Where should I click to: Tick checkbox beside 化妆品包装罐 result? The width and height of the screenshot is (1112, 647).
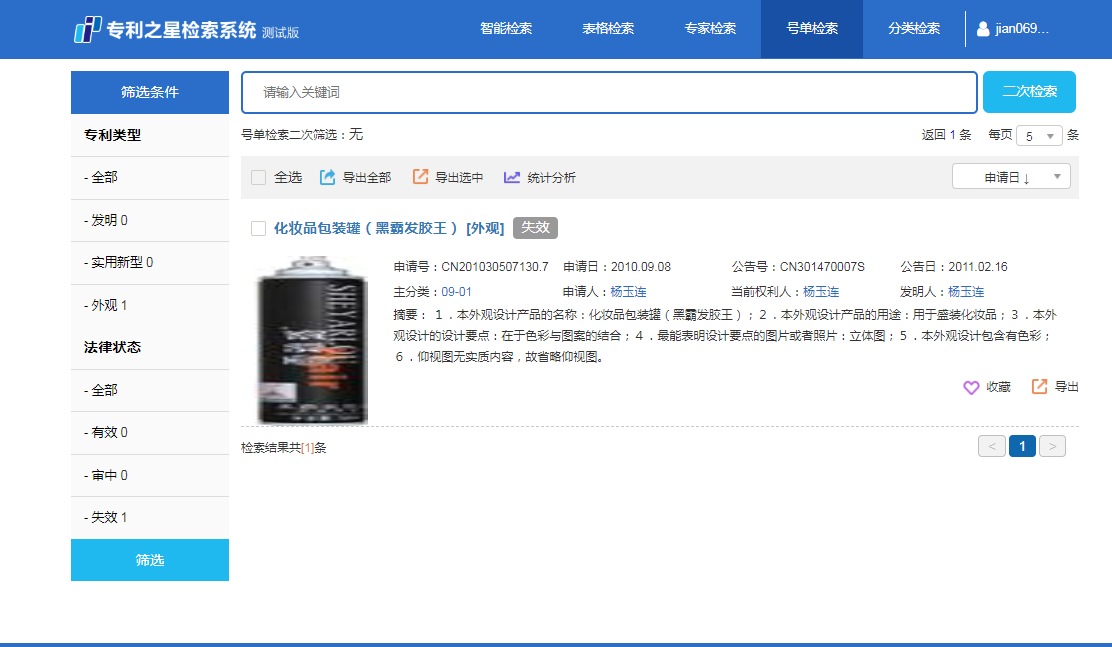pyautogui.click(x=259, y=228)
